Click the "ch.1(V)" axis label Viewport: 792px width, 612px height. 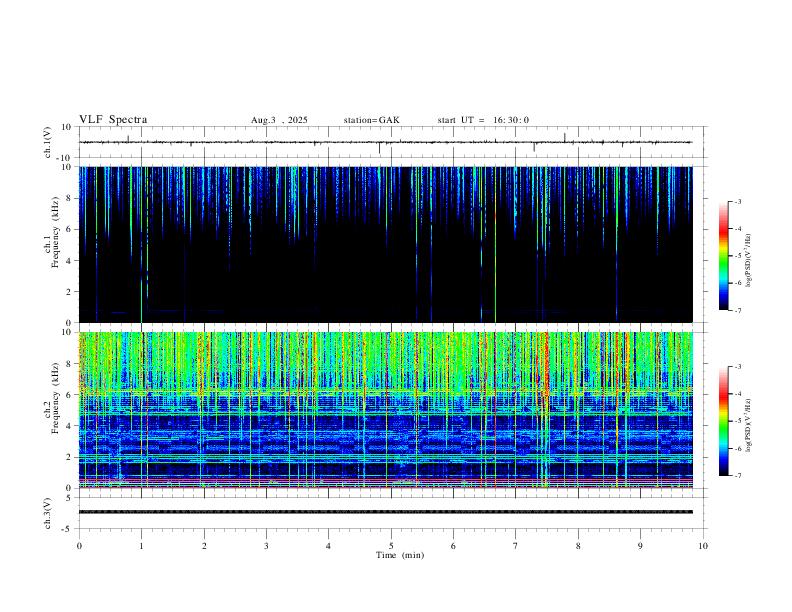pyautogui.click(x=48, y=142)
